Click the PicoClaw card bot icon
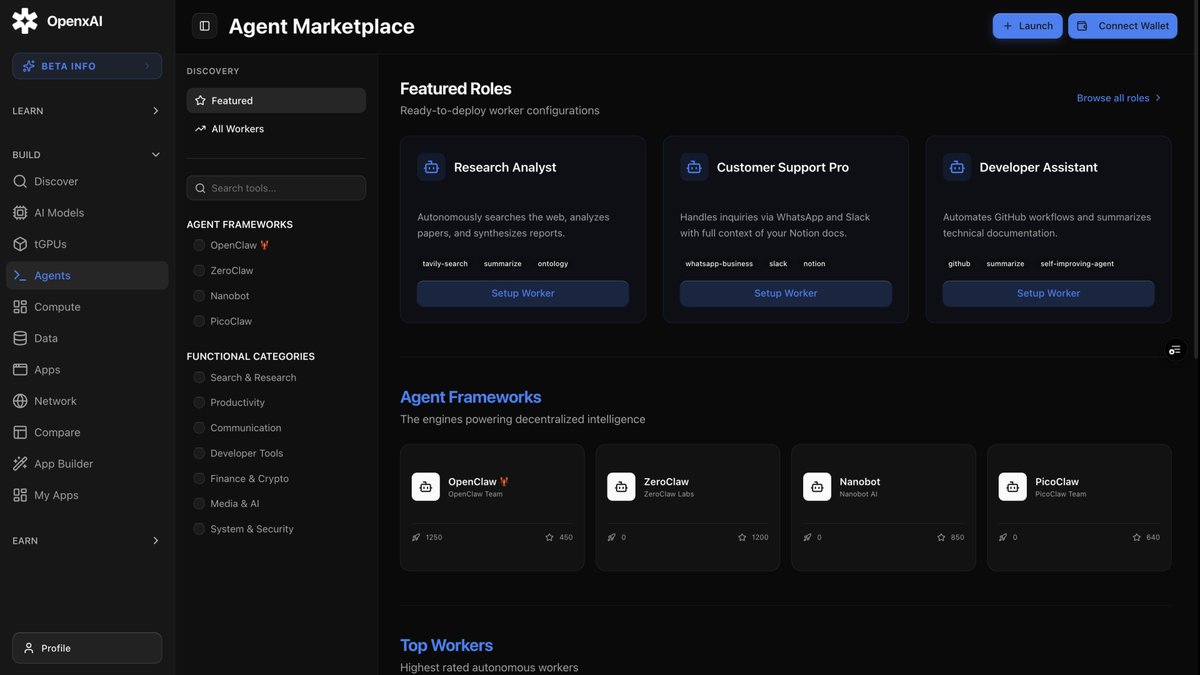Image resolution: width=1200 pixels, height=675 pixels. click(1013, 487)
